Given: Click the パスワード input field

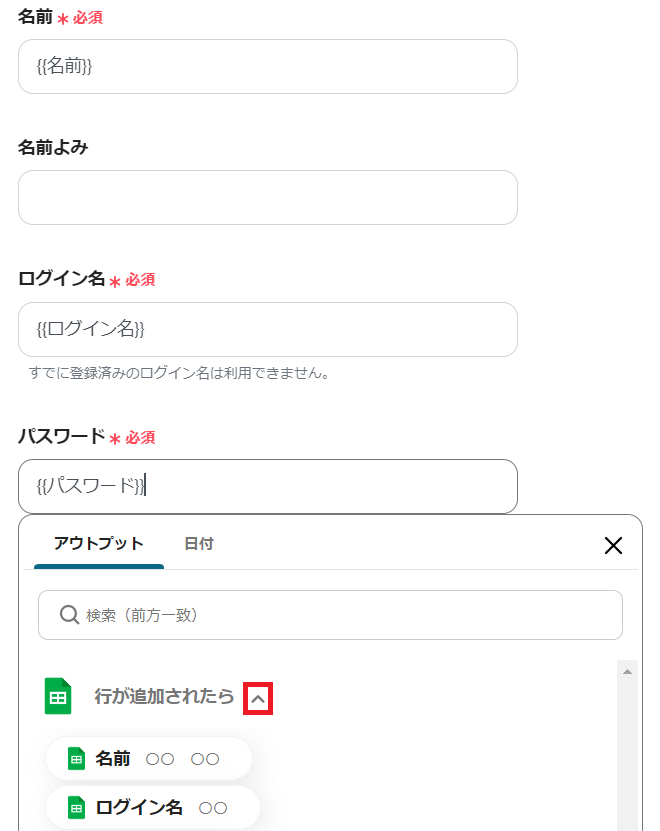Looking at the screenshot, I should 268,486.
